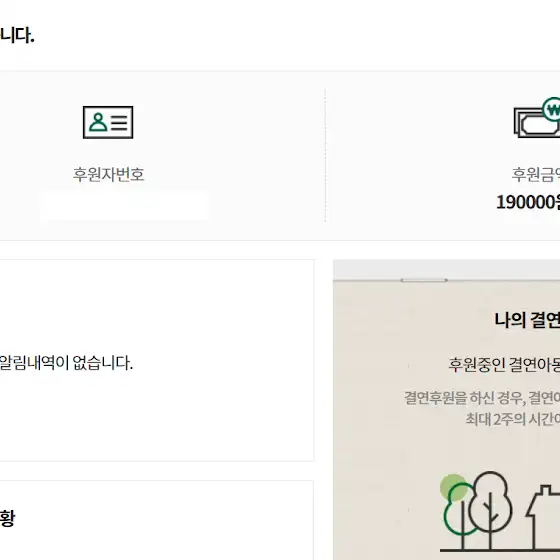Click the house outline illustration
560x560 pixels.
pyautogui.click(x=543, y=517)
